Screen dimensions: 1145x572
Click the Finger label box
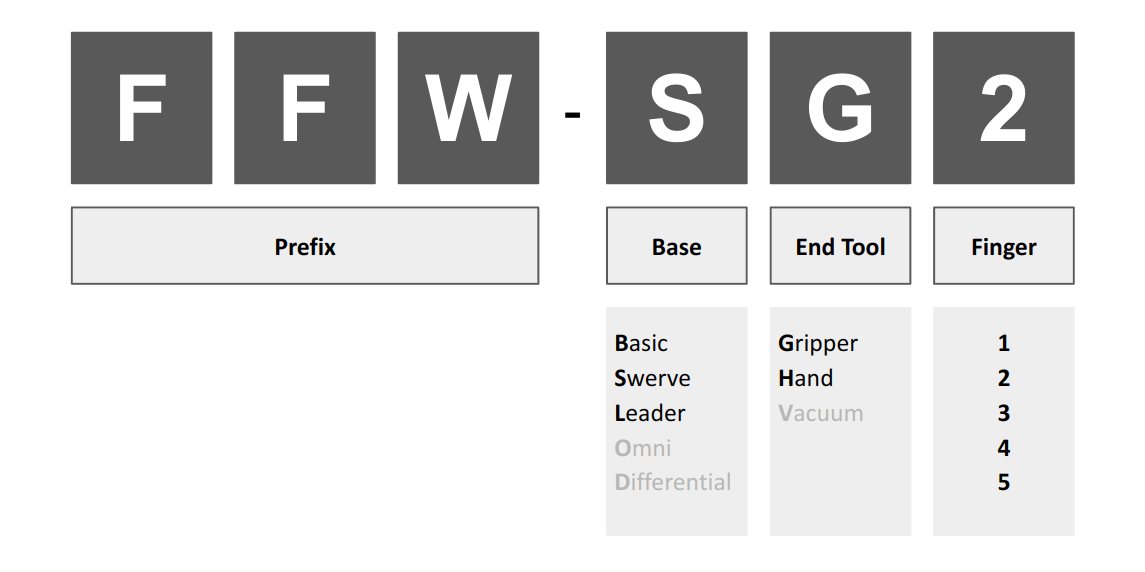pos(1004,245)
